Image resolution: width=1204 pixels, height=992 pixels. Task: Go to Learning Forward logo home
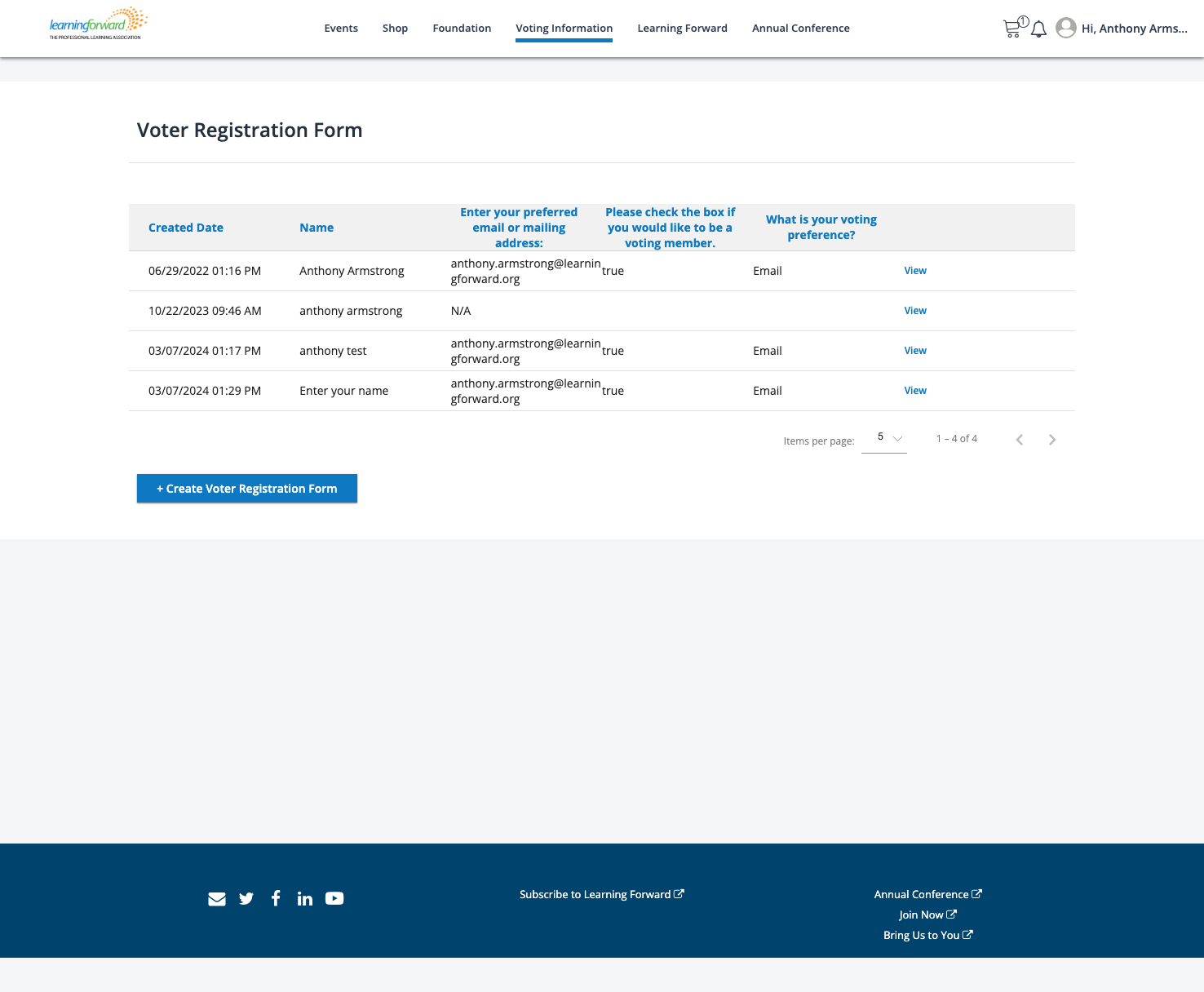pos(98,24)
